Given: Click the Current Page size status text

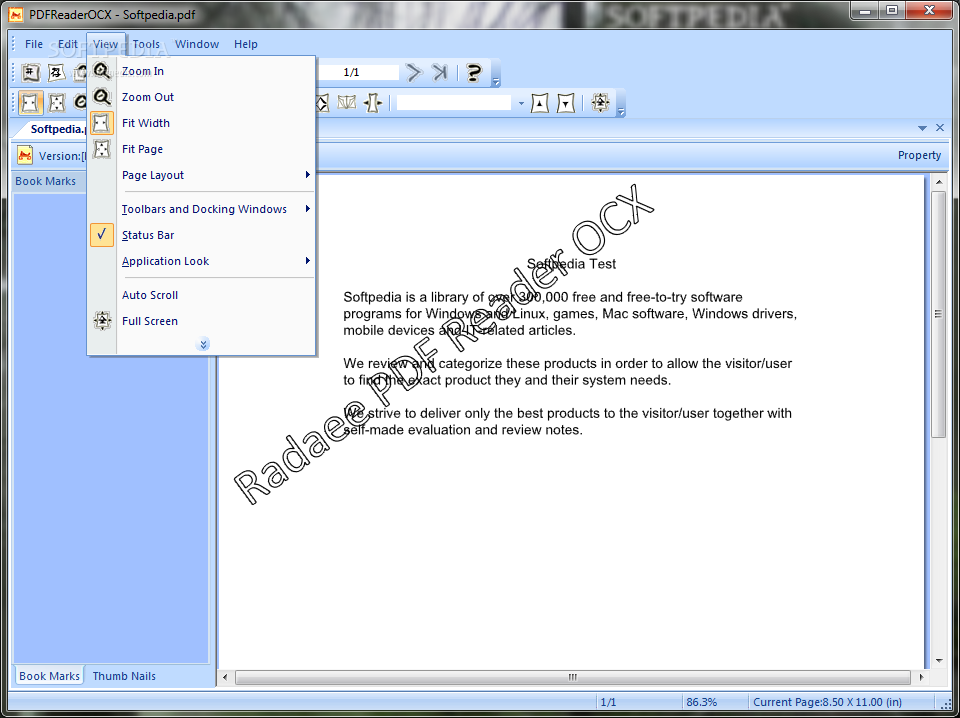Looking at the screenshot, I should [x=827, y=702].
